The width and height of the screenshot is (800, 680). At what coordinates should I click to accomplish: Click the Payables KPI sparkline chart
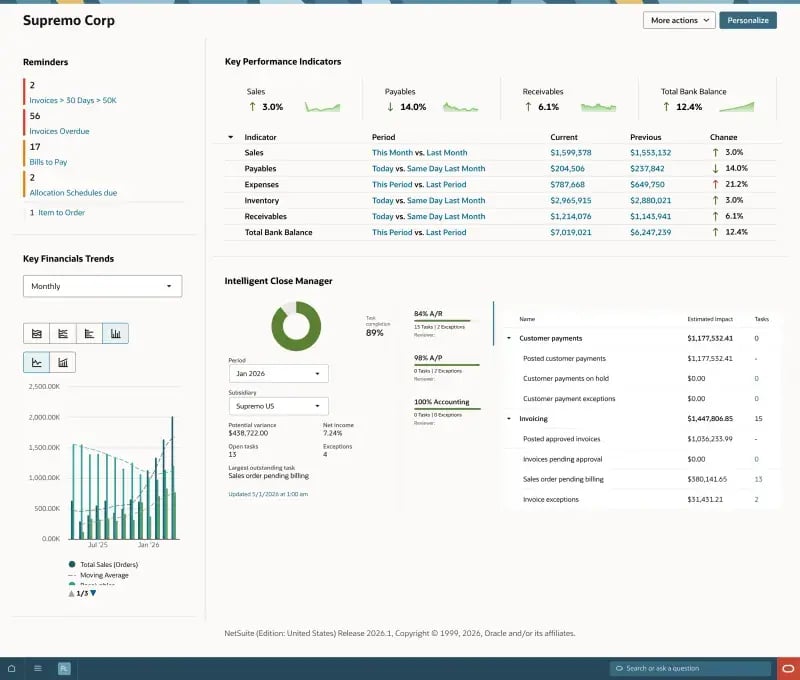point(461,107)
